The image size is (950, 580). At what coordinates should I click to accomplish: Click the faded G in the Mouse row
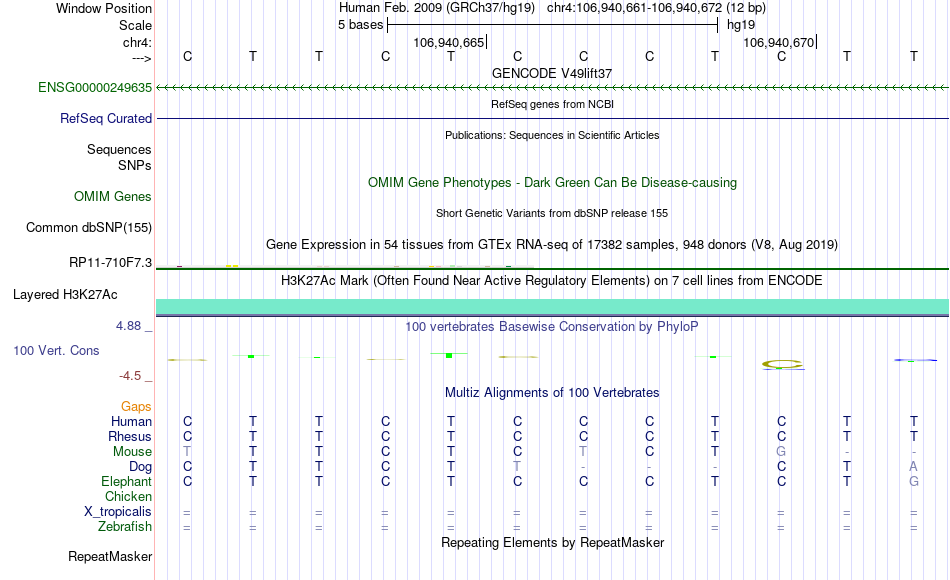coord(781,452)
